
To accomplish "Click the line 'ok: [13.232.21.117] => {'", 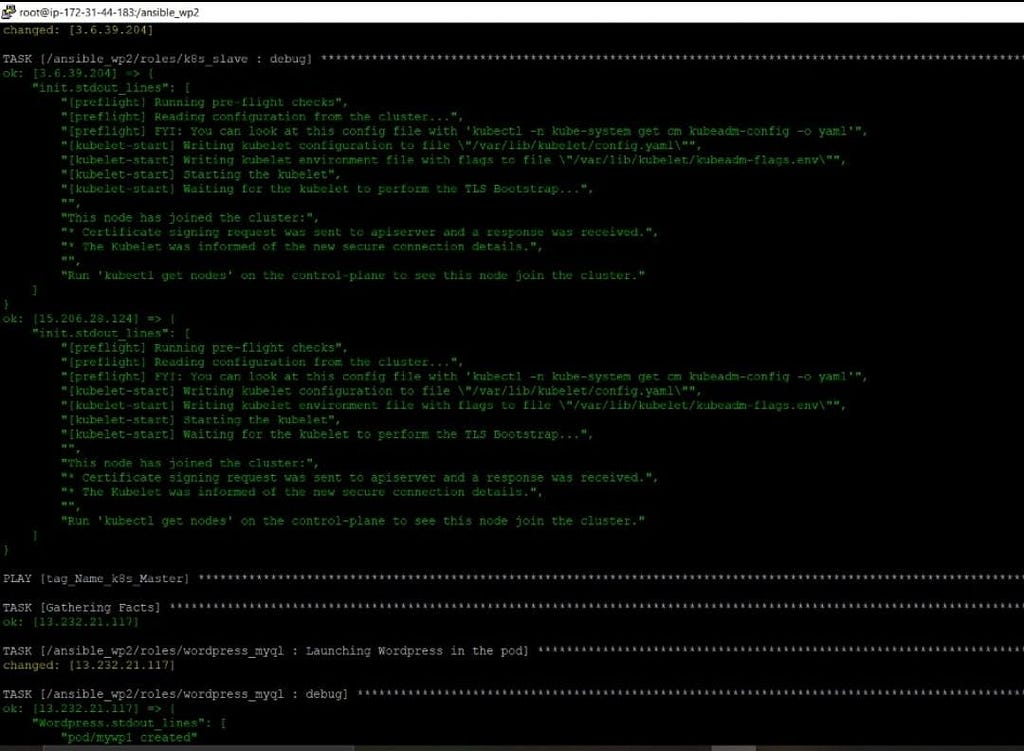I will [x=89, y=709].
